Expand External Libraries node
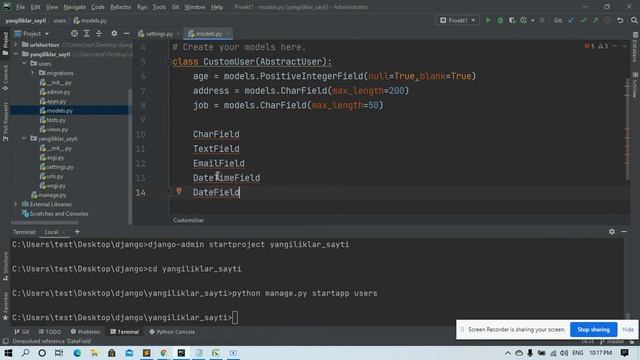 (x=16, y=204)
